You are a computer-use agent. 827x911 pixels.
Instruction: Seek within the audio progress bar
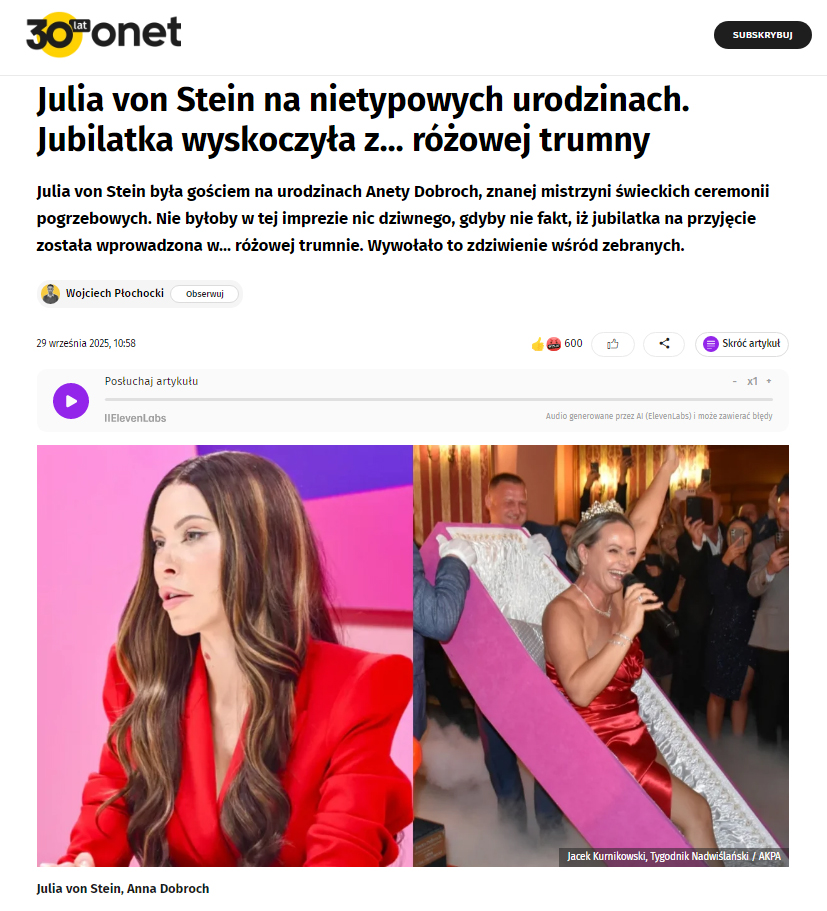439,400
